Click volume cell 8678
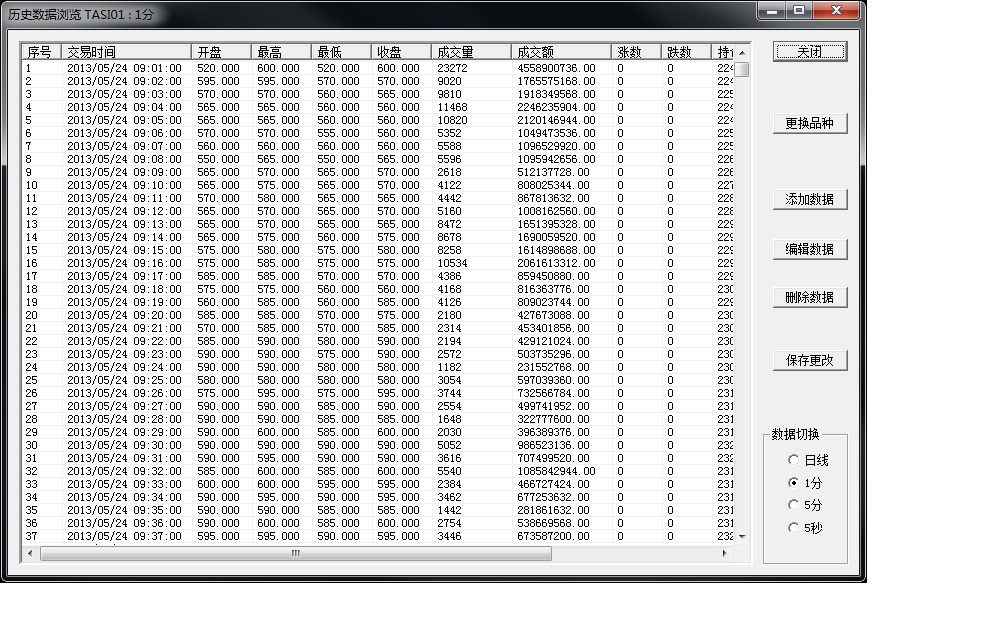This screenshot has width=1008, height=630. pos(449,237)
